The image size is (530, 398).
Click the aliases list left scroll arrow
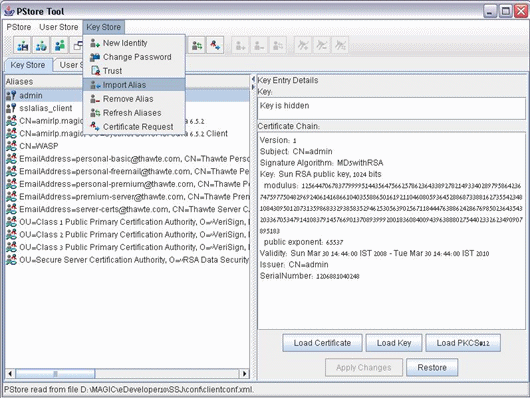point(10,374)
